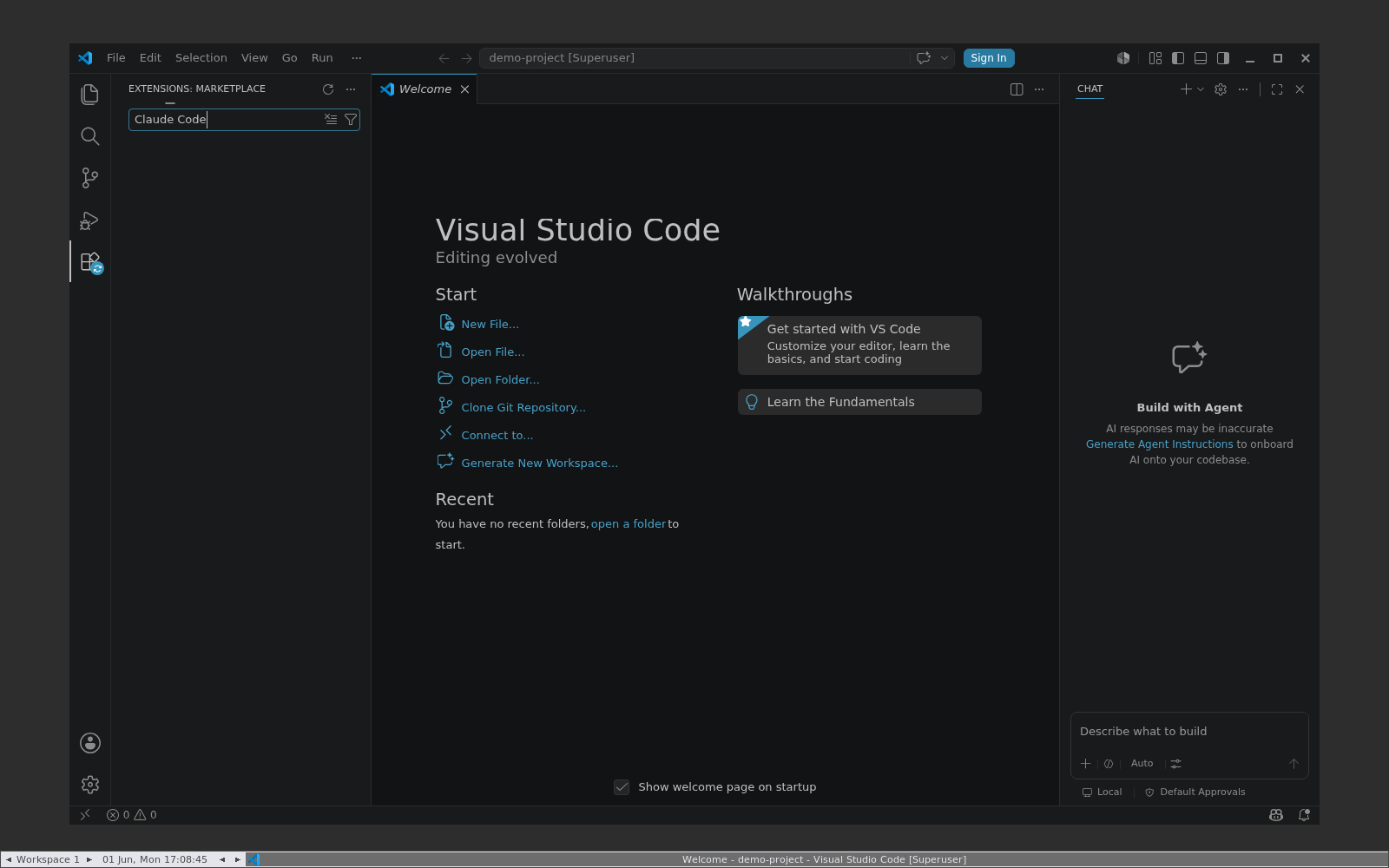Open the Default Approvals picker
Viewport: 1389px width, 868px height.
[1195, 792]
